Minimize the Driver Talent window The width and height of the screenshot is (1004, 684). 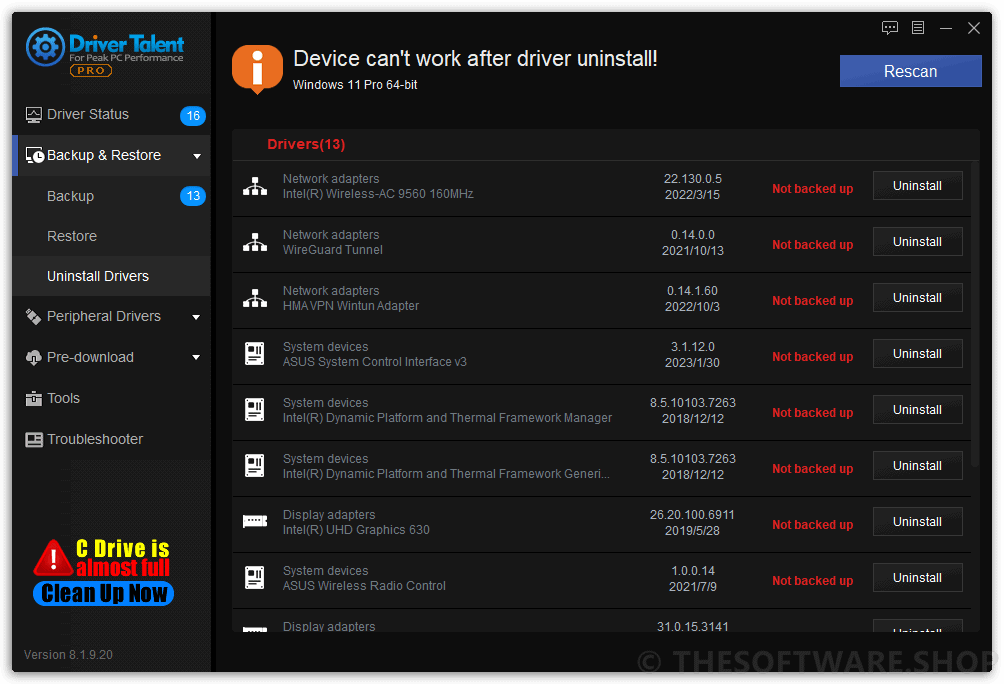946,28
